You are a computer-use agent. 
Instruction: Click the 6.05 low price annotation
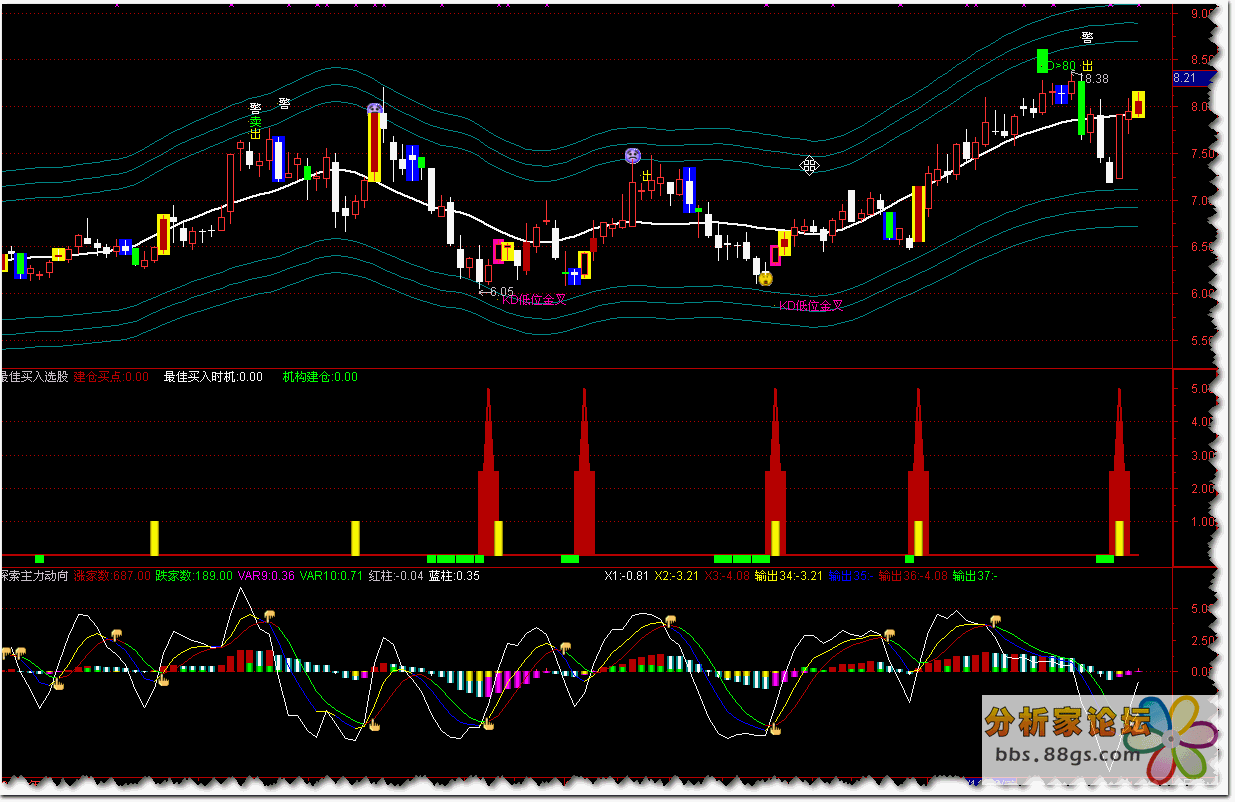pos(497,291)
